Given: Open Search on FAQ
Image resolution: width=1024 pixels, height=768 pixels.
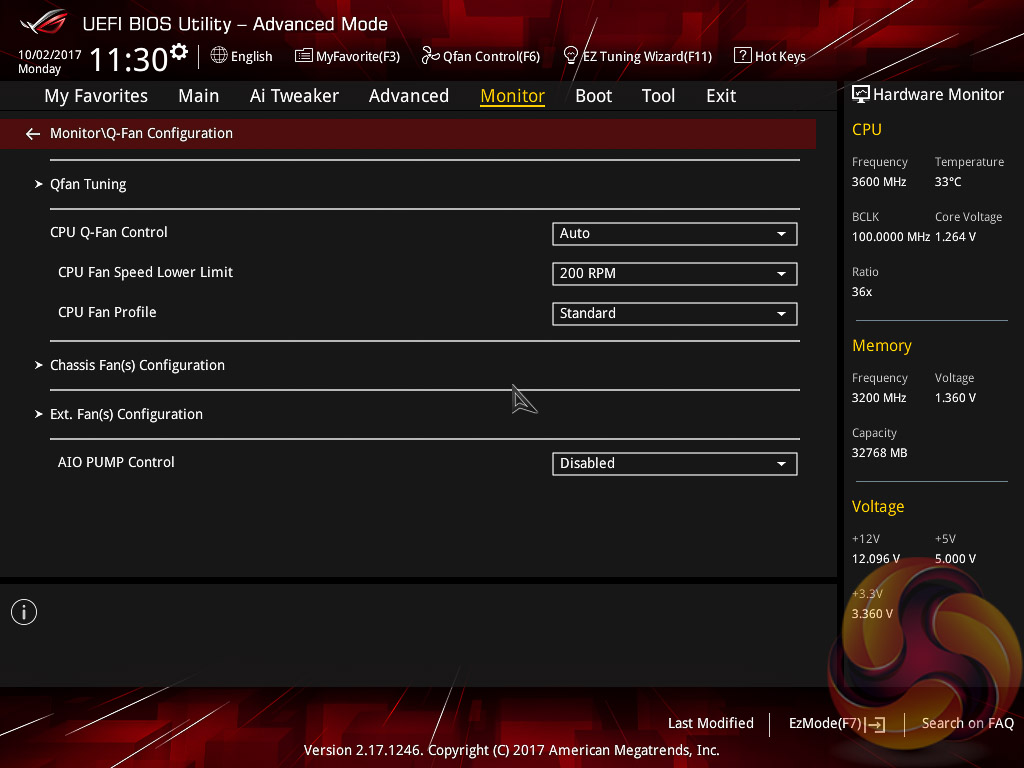Looking at the screenshot, I should 967,723.
